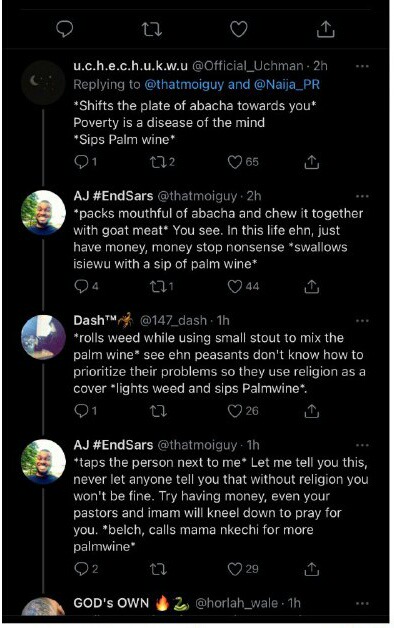
Task: Open u.c.h.e.c.h.u.k.w.u profile name
Action: click(131, 66)
